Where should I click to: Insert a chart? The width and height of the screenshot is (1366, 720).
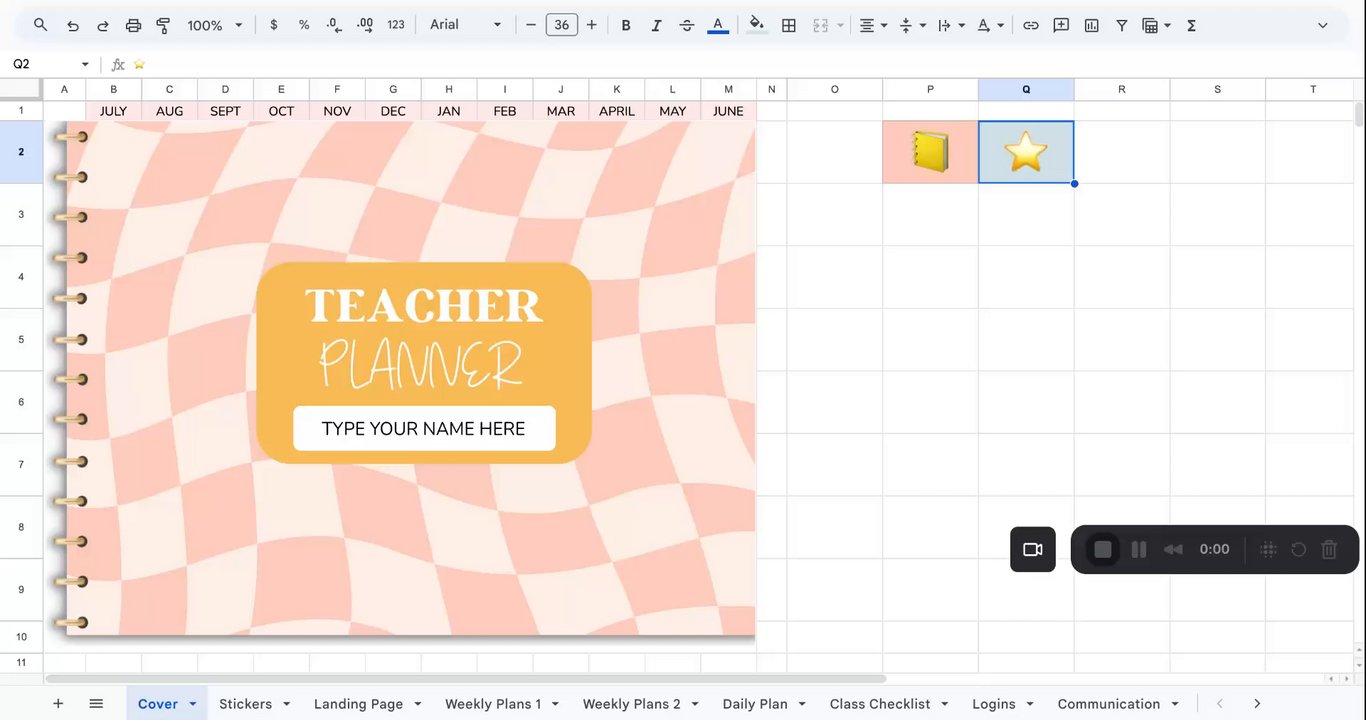tap(1092, 25)
